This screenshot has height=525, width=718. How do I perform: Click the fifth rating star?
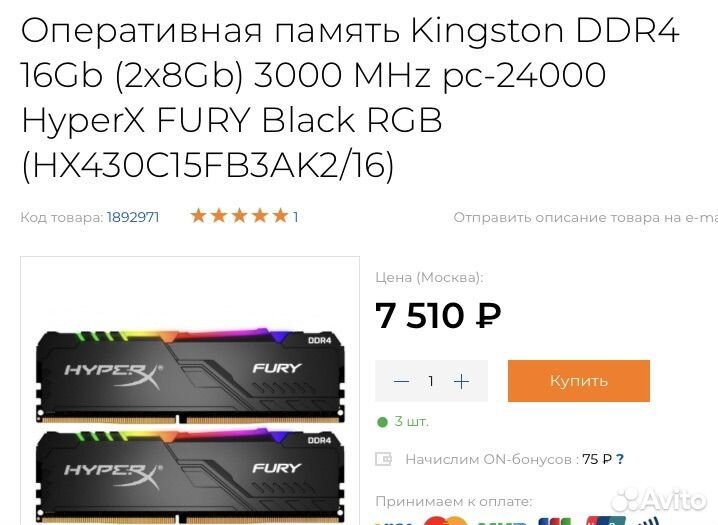click(x=280, y=215)
